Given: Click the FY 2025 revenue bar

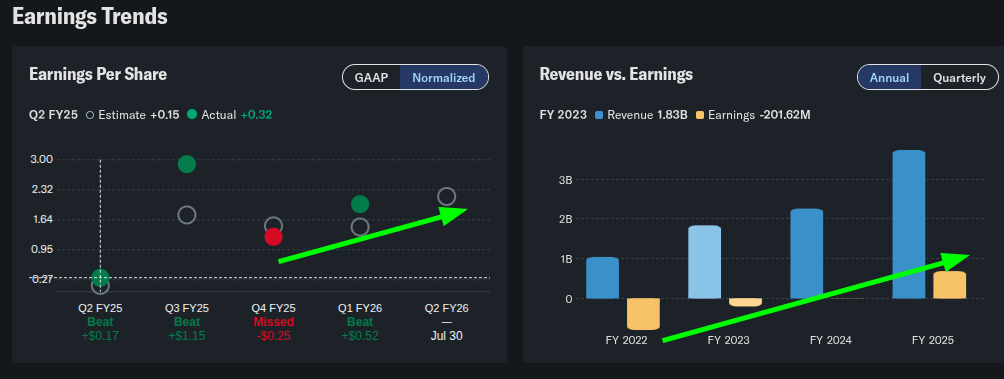Looking at the screenshot, I should click(x=909, y=224).
